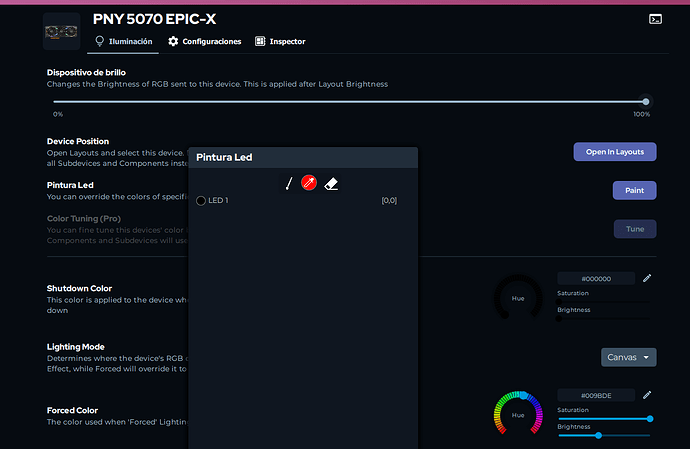
Task: Select the LED 1 circle indicator
Action: click(x=201, y=201)
